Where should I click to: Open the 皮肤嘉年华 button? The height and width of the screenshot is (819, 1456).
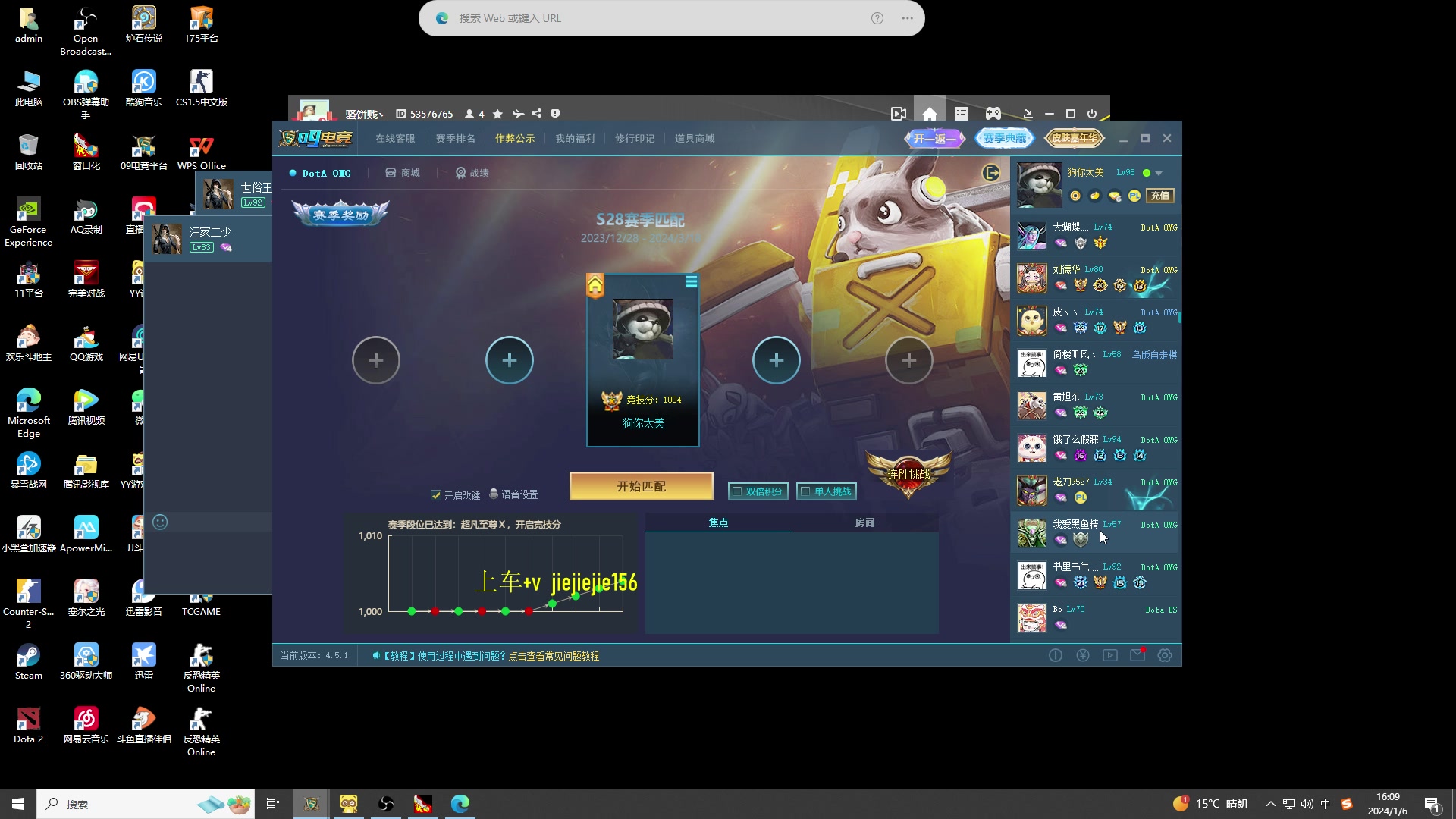tap(1075, 138)
